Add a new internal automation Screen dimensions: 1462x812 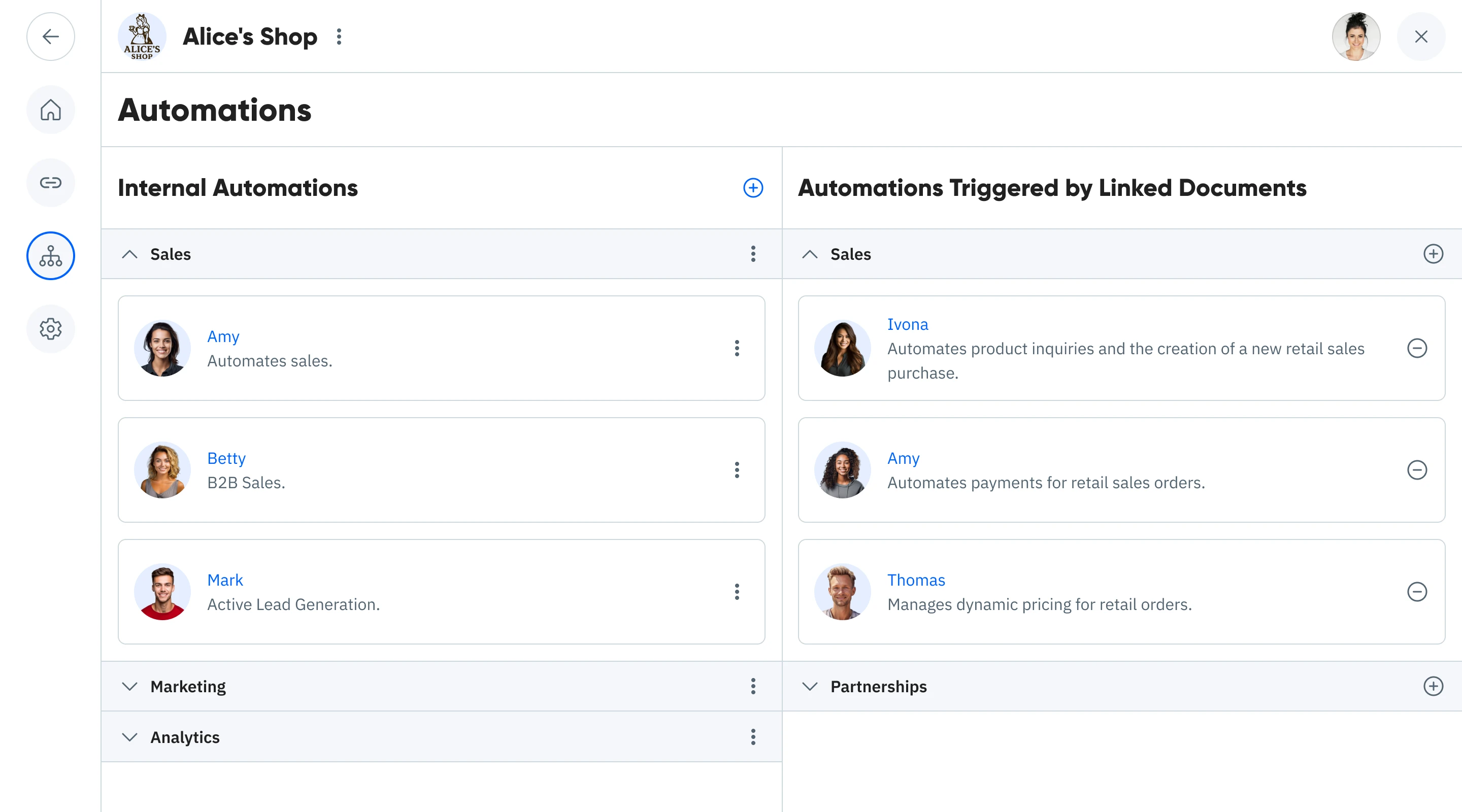(752, 188)
